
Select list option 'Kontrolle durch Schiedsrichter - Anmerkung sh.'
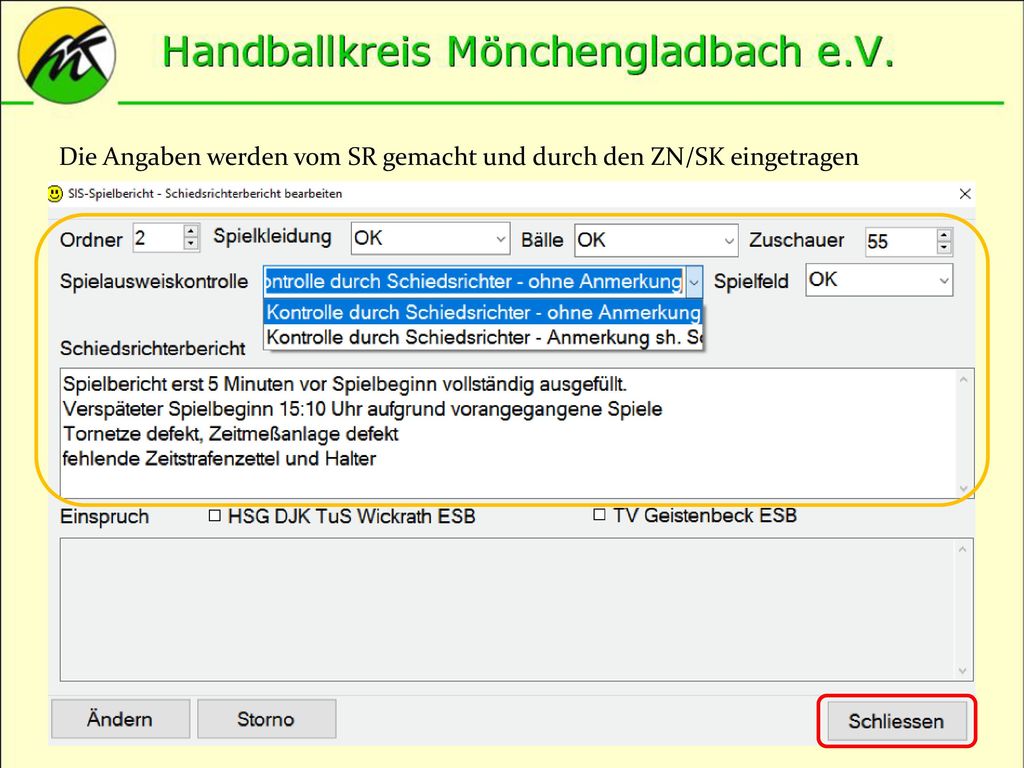(483, 338)
